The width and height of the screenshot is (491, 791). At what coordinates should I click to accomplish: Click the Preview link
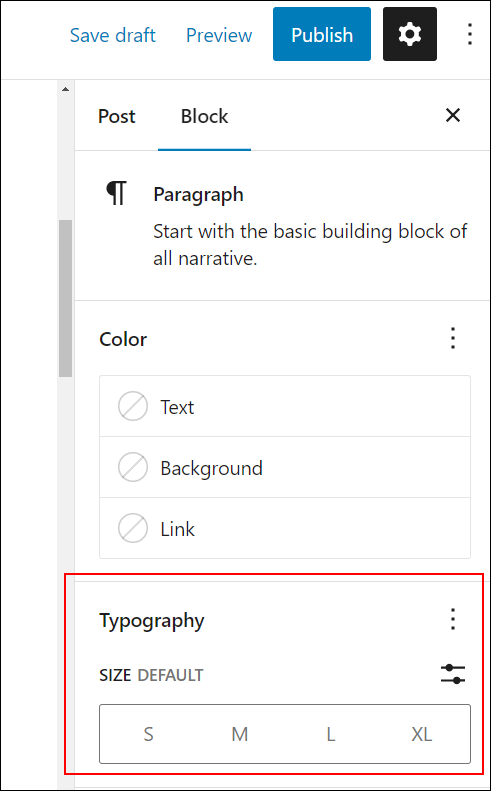tap(219, 35)
